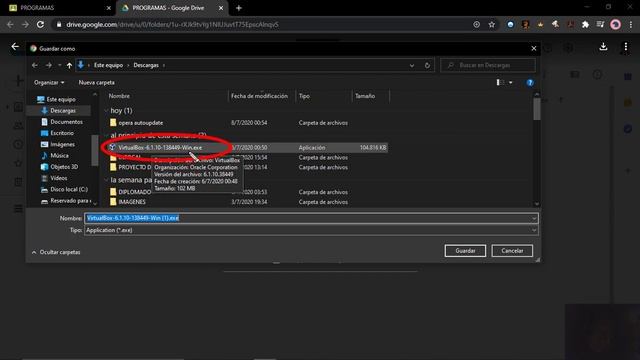This screenshot has height=360, width=640.
Task: Click the address bar URL
Action: tap(172, 24)
